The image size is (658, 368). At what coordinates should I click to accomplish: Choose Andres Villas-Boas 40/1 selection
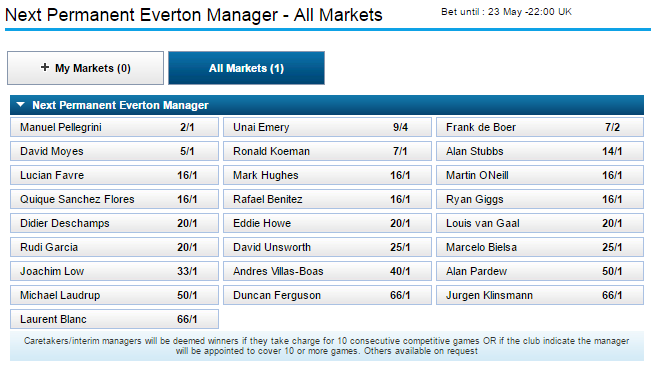coord(327,271)
